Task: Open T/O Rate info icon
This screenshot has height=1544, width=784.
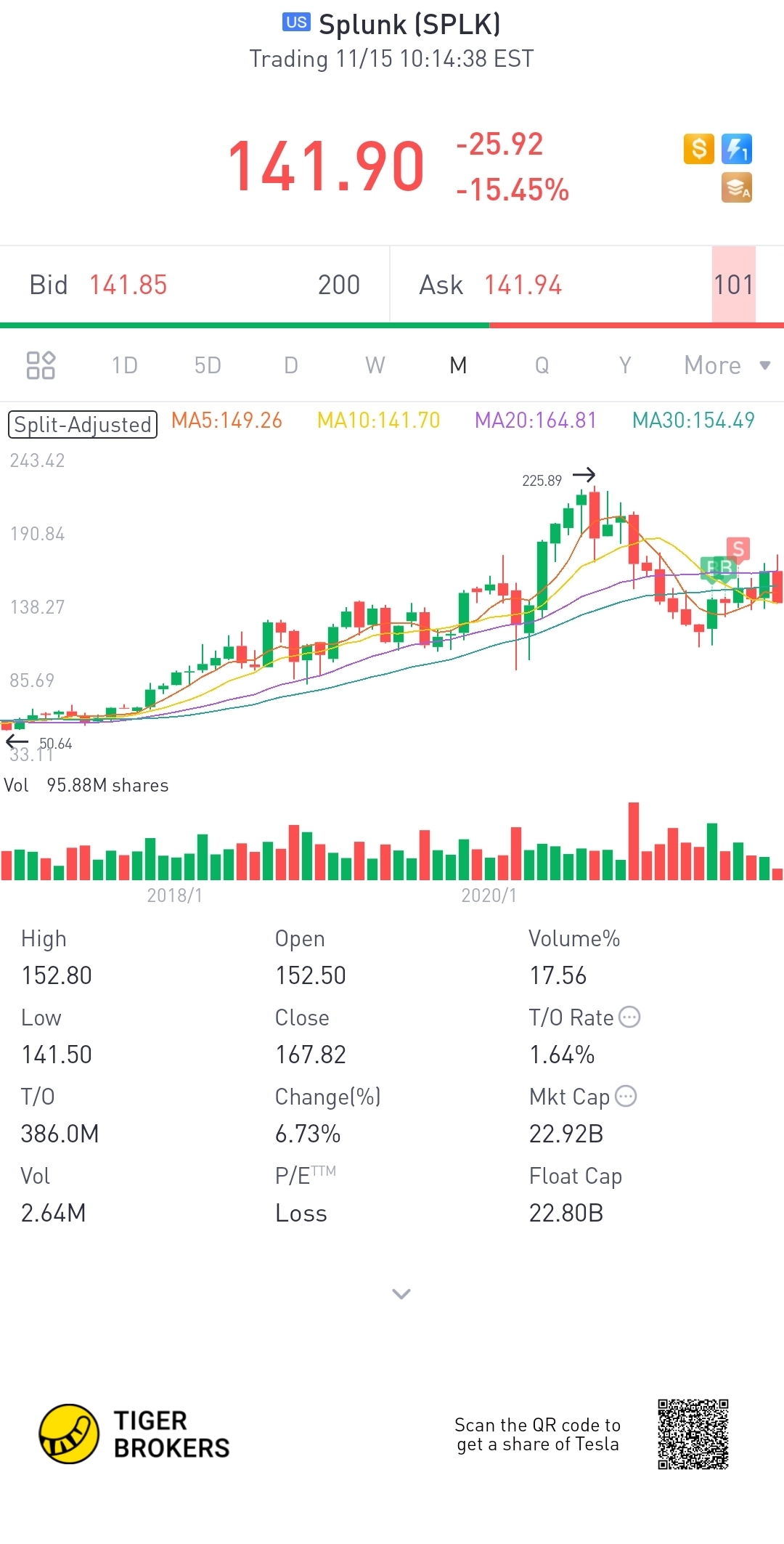Action: click(629, 1017)
